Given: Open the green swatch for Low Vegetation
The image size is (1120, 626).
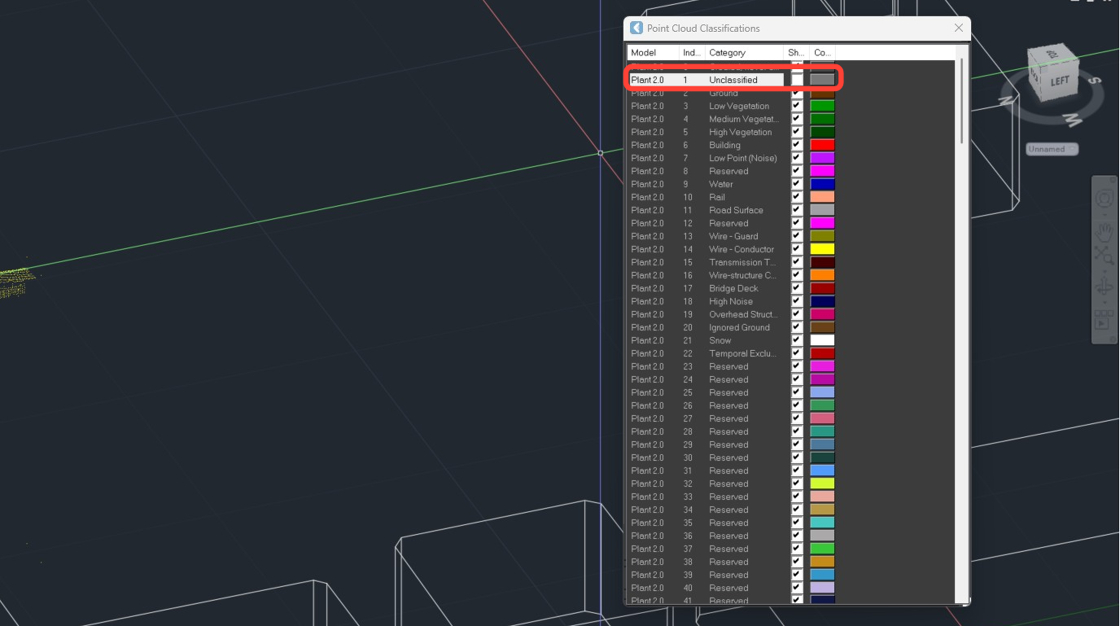Looking at the screenshot, I should tap(822, 106).
